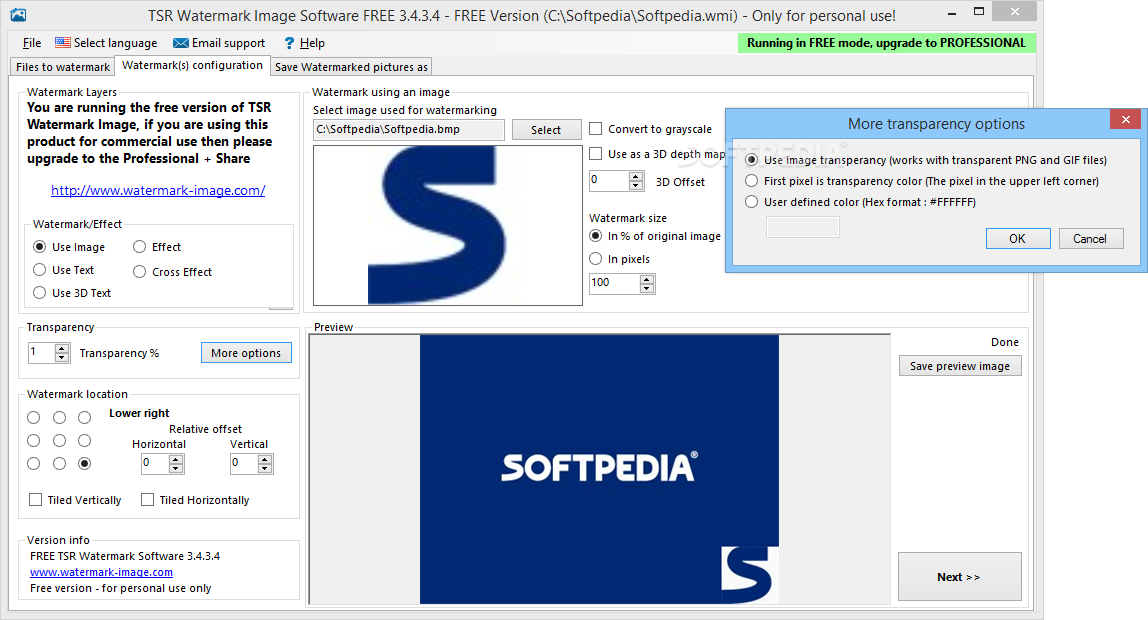Select lower left watermark location

pyautogui.click(x=34, y=463)
